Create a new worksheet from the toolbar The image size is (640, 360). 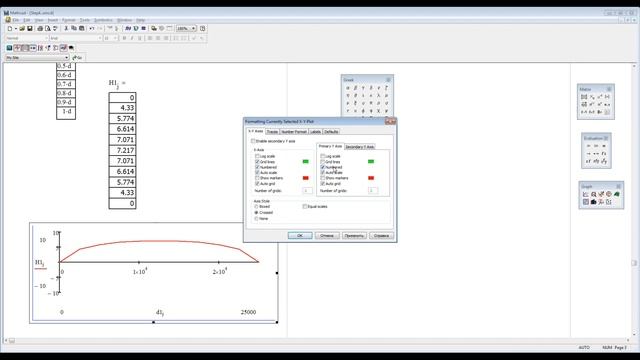pos(10,29)
